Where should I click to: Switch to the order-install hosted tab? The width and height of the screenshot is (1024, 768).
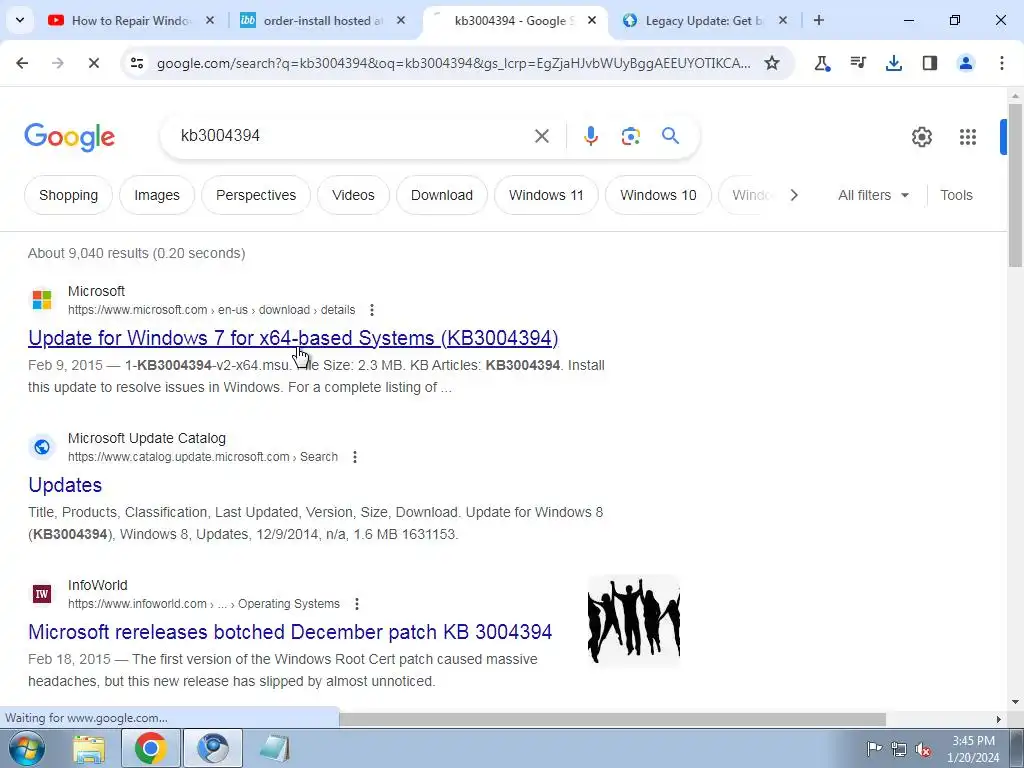[323, 20]
